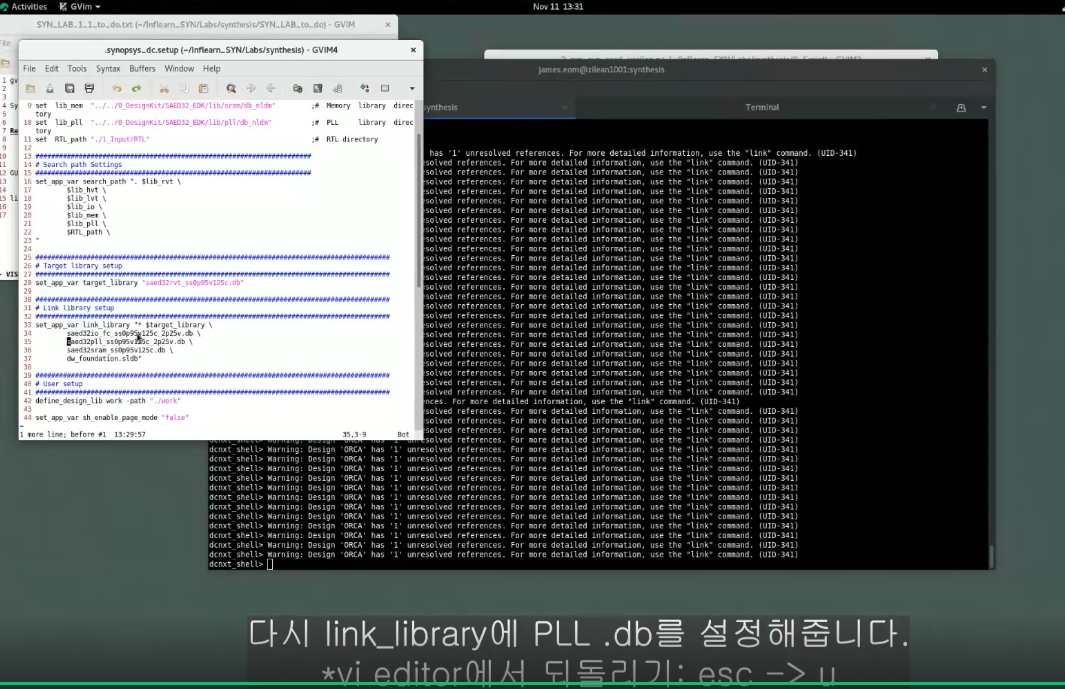Image resolution: width=1065 pixels, height=689 pixels.
Task: Click the Run script toolbar icon
Action: click(338, 88)
